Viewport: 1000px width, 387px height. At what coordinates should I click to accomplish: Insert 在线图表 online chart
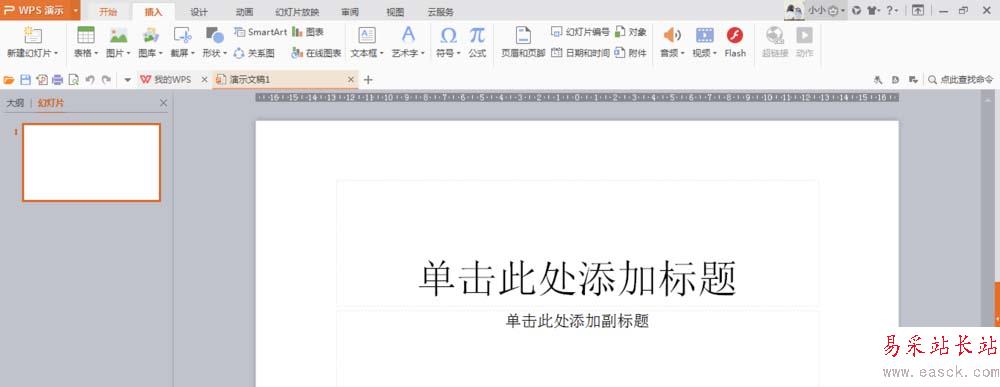(x=316, y=54)
